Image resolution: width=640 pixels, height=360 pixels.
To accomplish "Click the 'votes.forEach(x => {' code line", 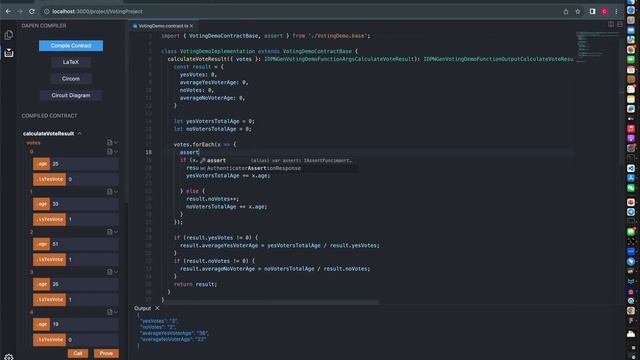I will (x=205, y=144).
